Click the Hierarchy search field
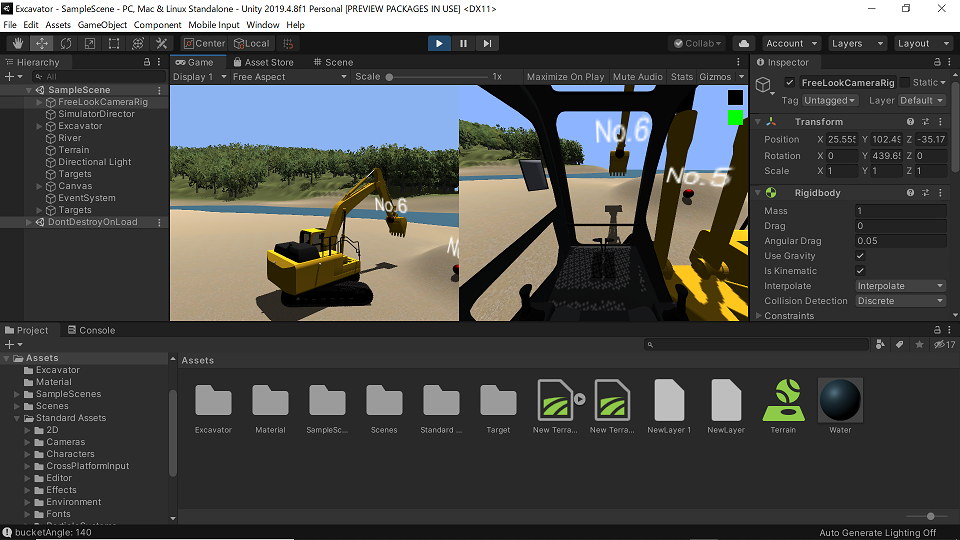The image size is (960, 540). [x=98, y=77]
